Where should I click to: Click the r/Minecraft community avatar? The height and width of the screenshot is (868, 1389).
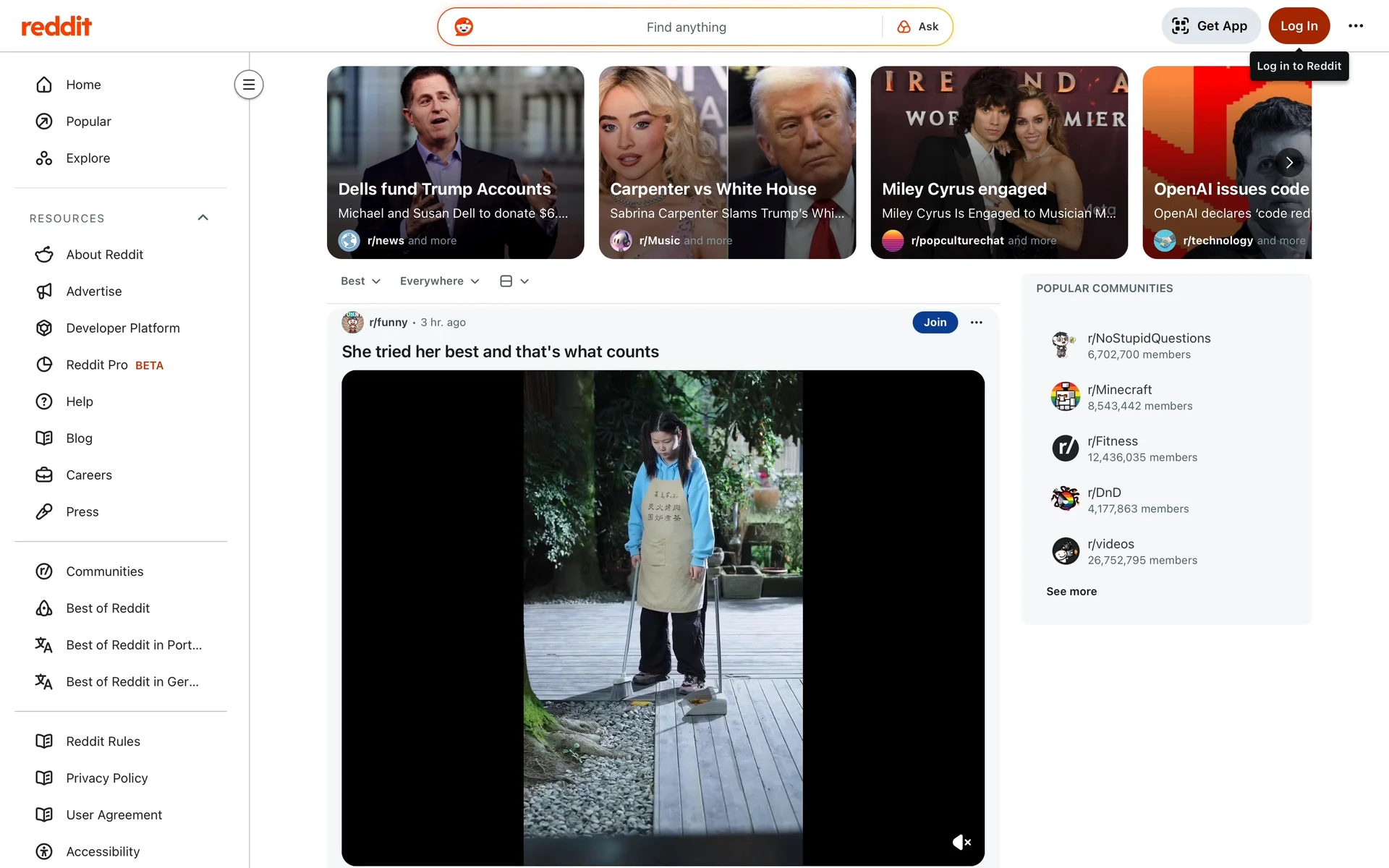pos(1065,397)
